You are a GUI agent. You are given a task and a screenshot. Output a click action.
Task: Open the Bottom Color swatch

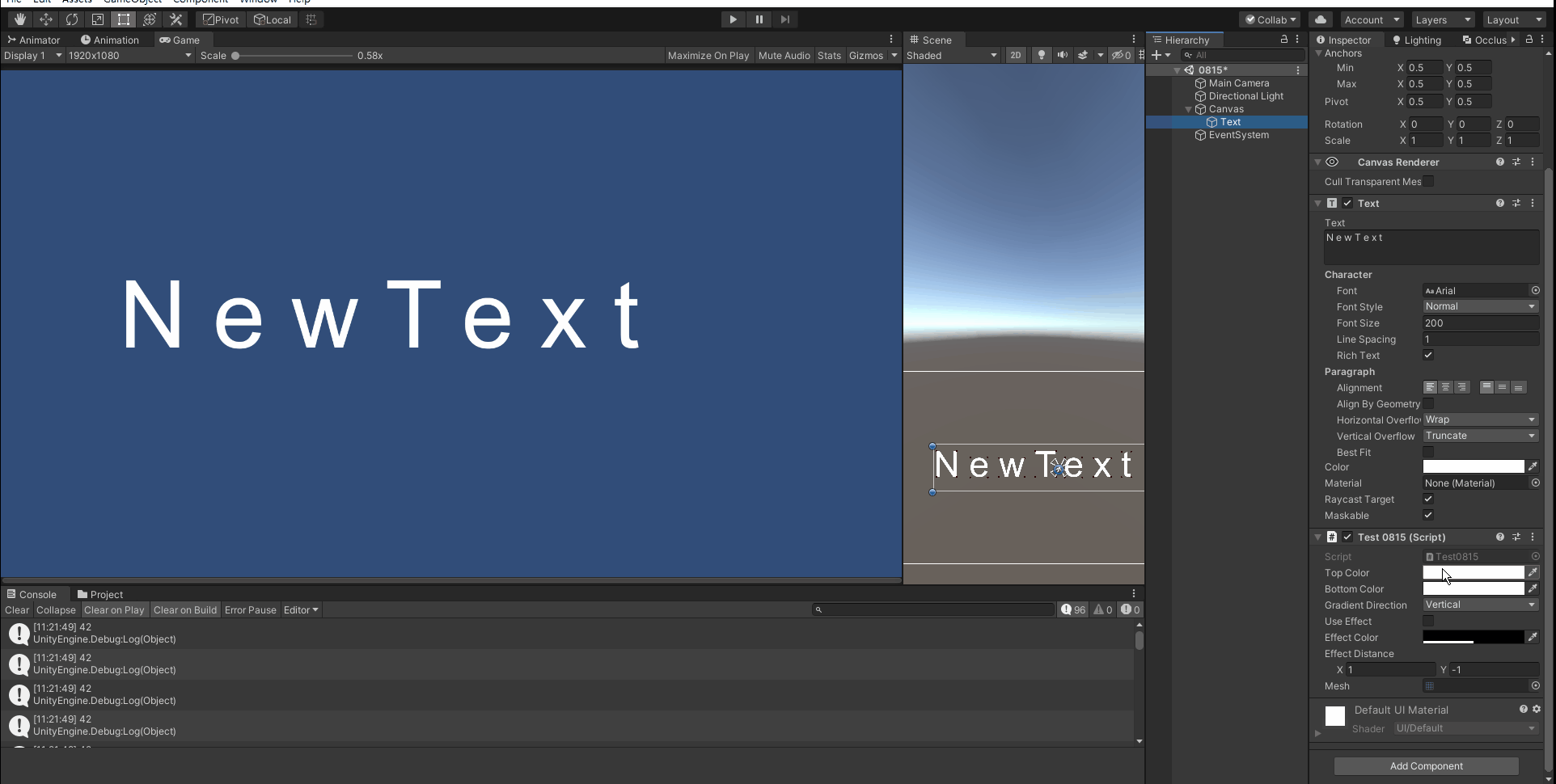click(x=1474, y=588)
